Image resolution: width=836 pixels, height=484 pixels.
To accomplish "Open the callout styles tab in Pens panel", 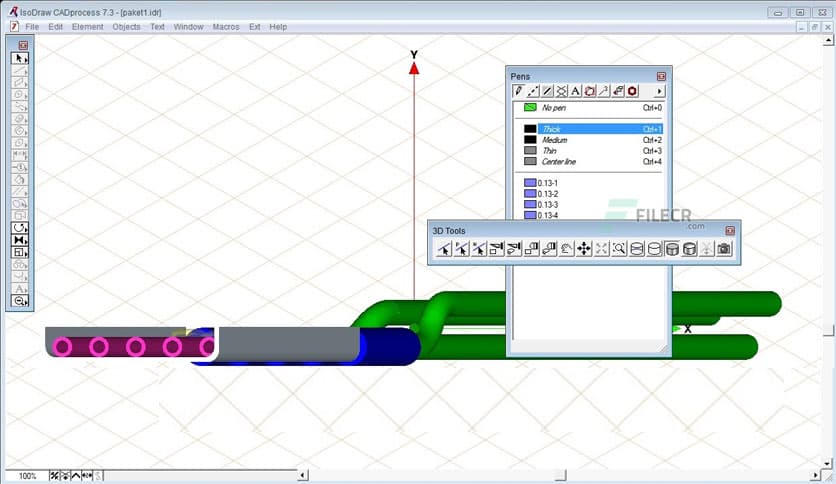I will [590, 91].
